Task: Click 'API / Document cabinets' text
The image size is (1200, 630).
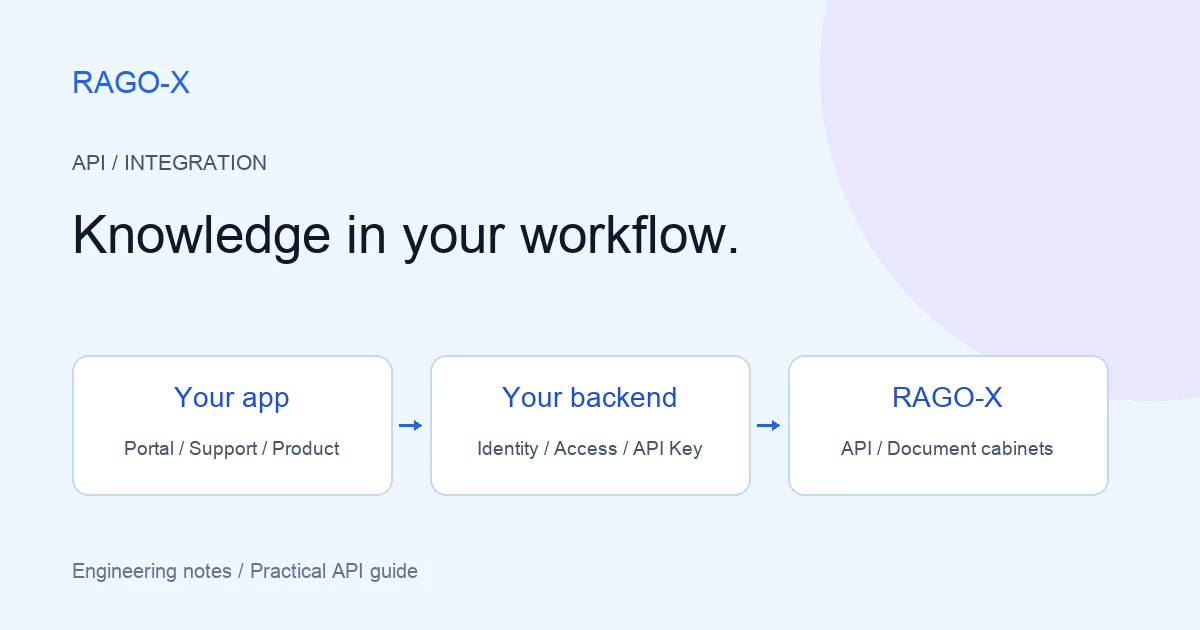Action: 947,448
